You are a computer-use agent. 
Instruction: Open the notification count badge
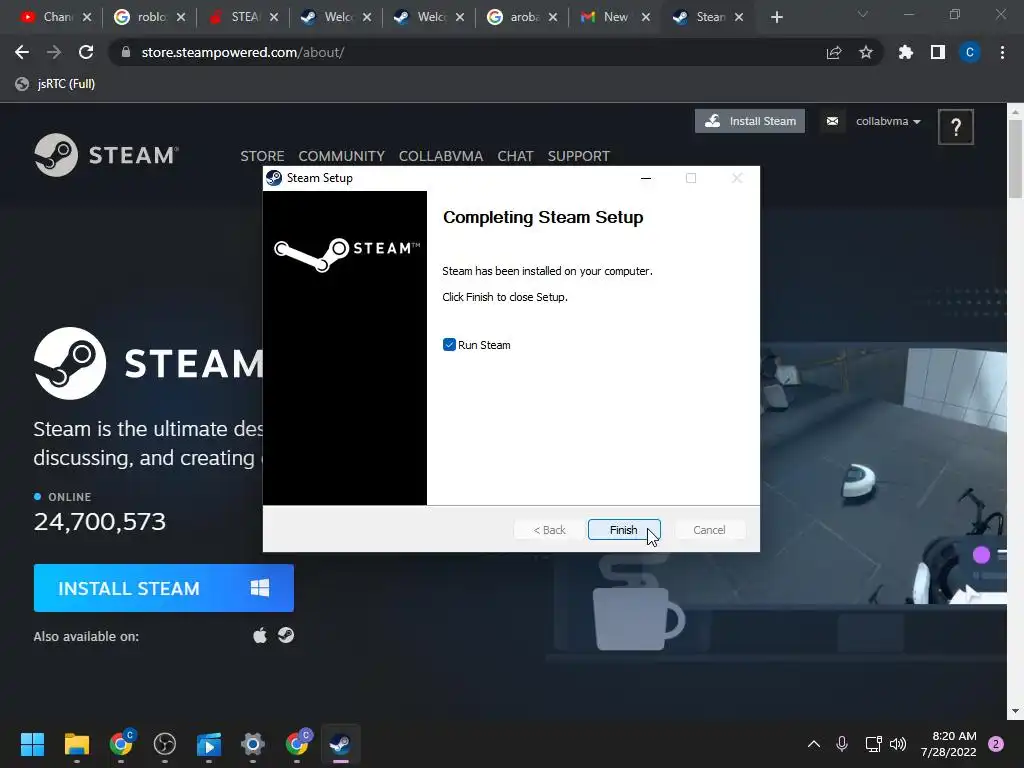tap(996, 744)
